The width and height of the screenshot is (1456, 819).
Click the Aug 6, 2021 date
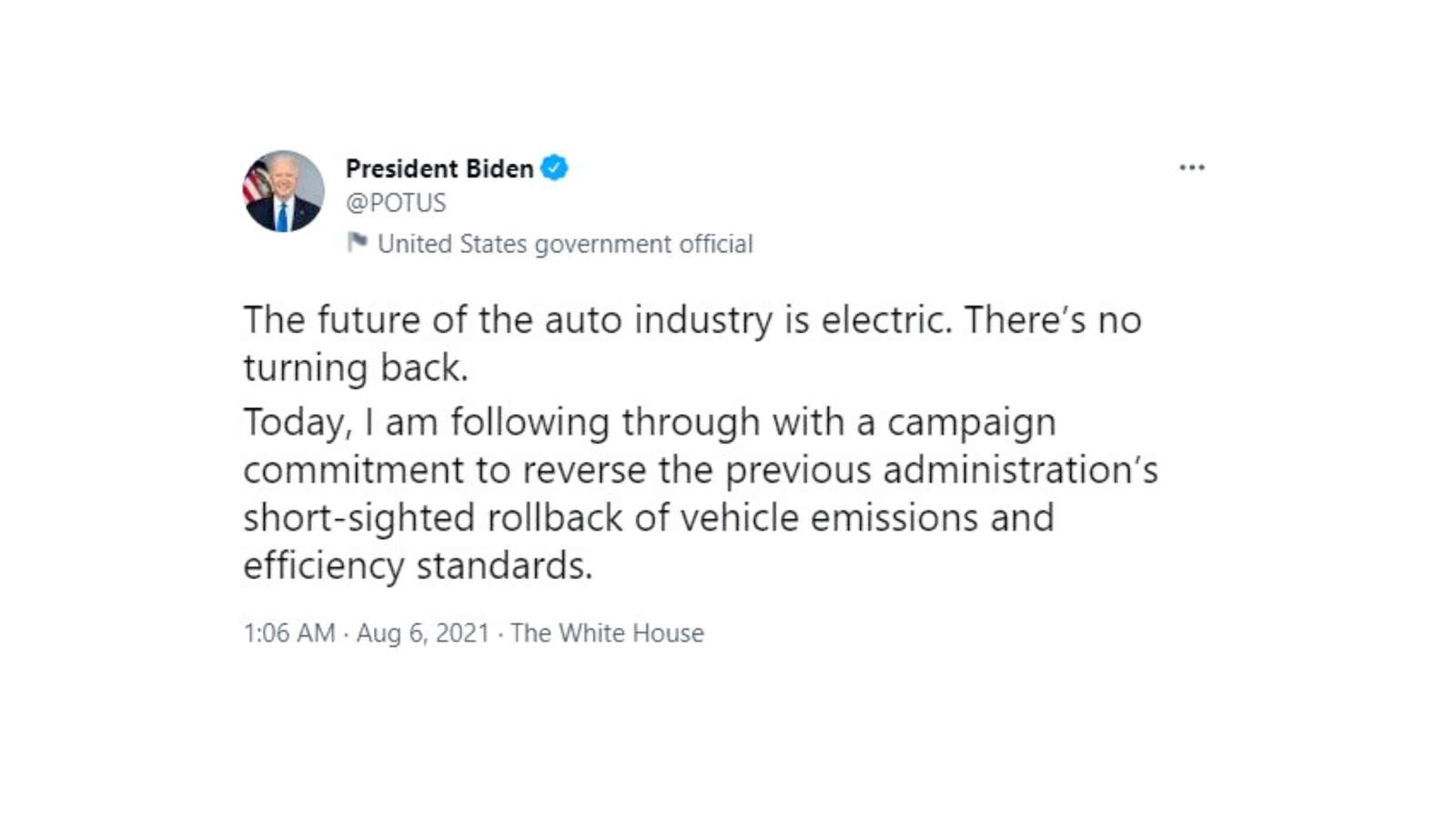pos(423,632)
